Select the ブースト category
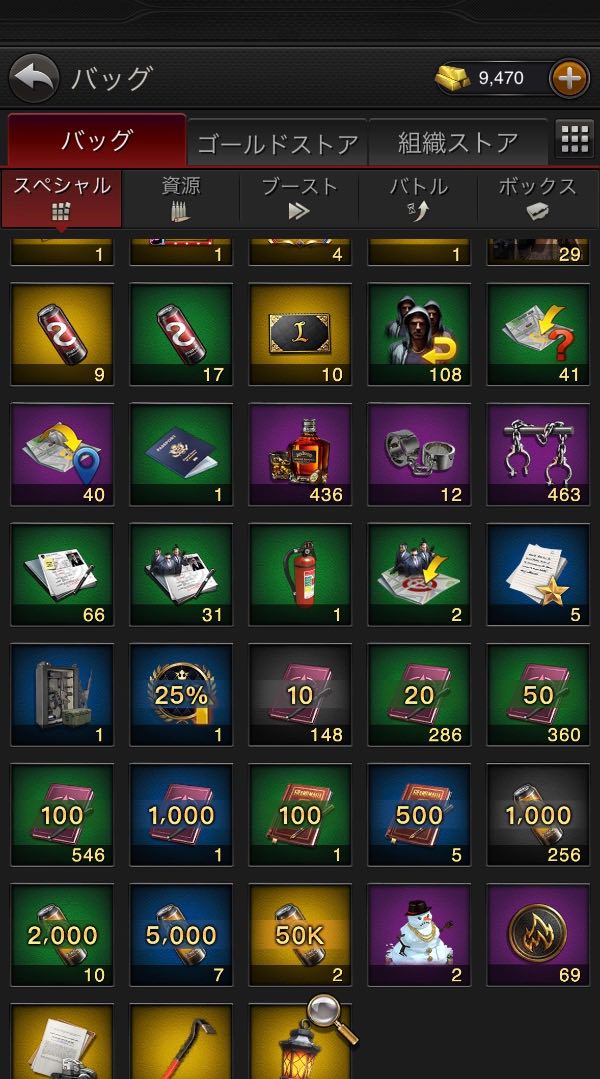The width and height of the screenshot is (600, 1079). pyautogui.click(x=299, y=198)
